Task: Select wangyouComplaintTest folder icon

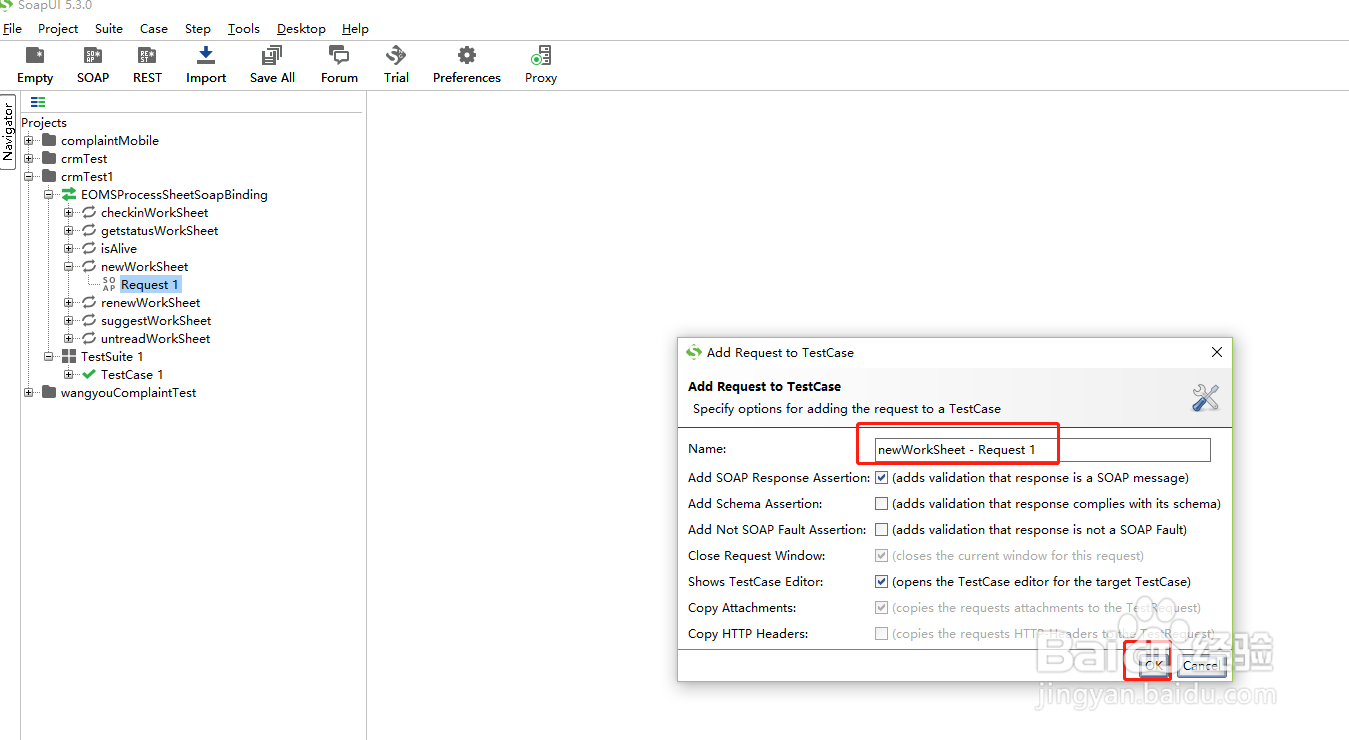Action: pyautogui.click(x=49, y=392)
